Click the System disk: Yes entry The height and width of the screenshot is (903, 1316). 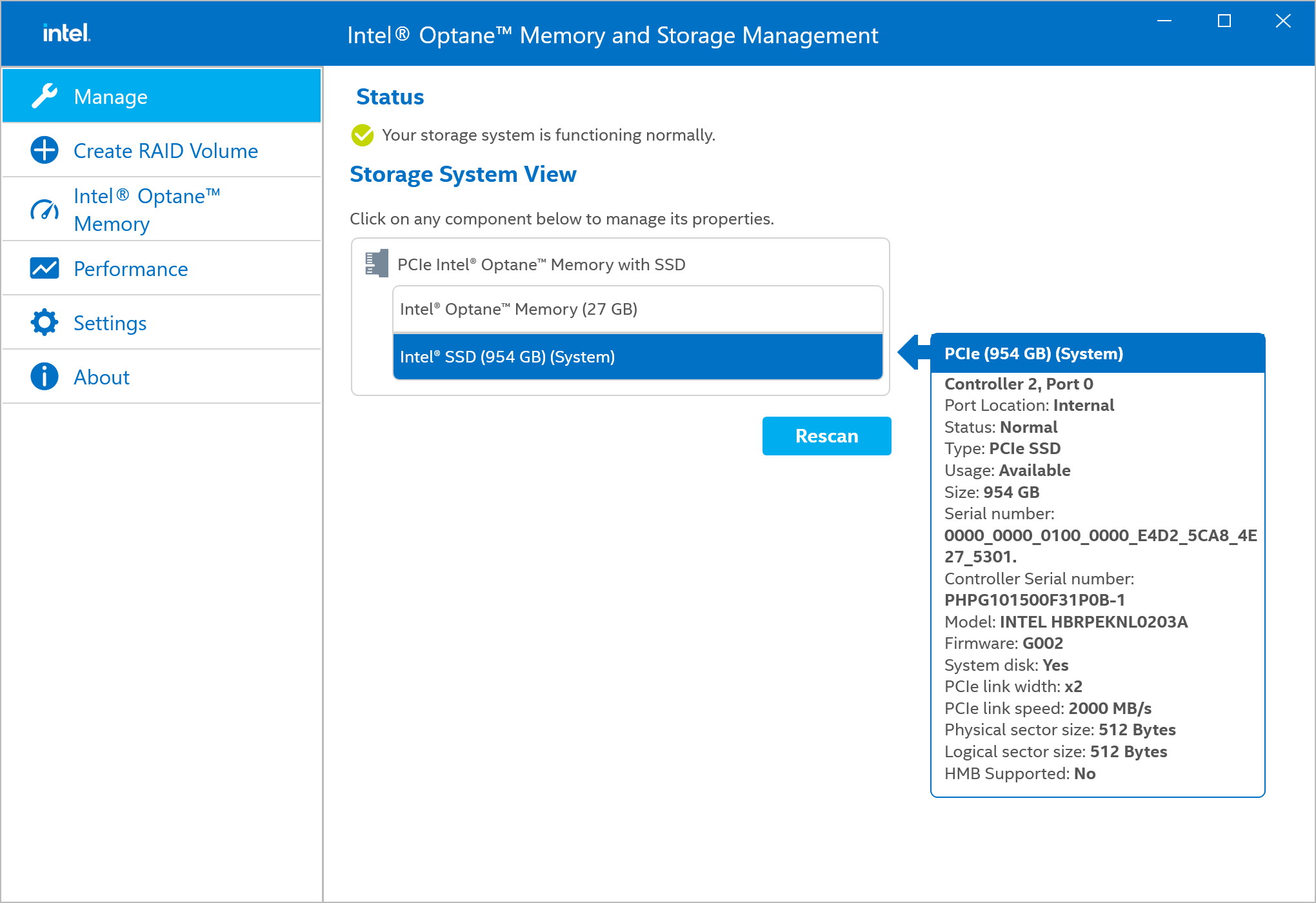[1006, 665]
